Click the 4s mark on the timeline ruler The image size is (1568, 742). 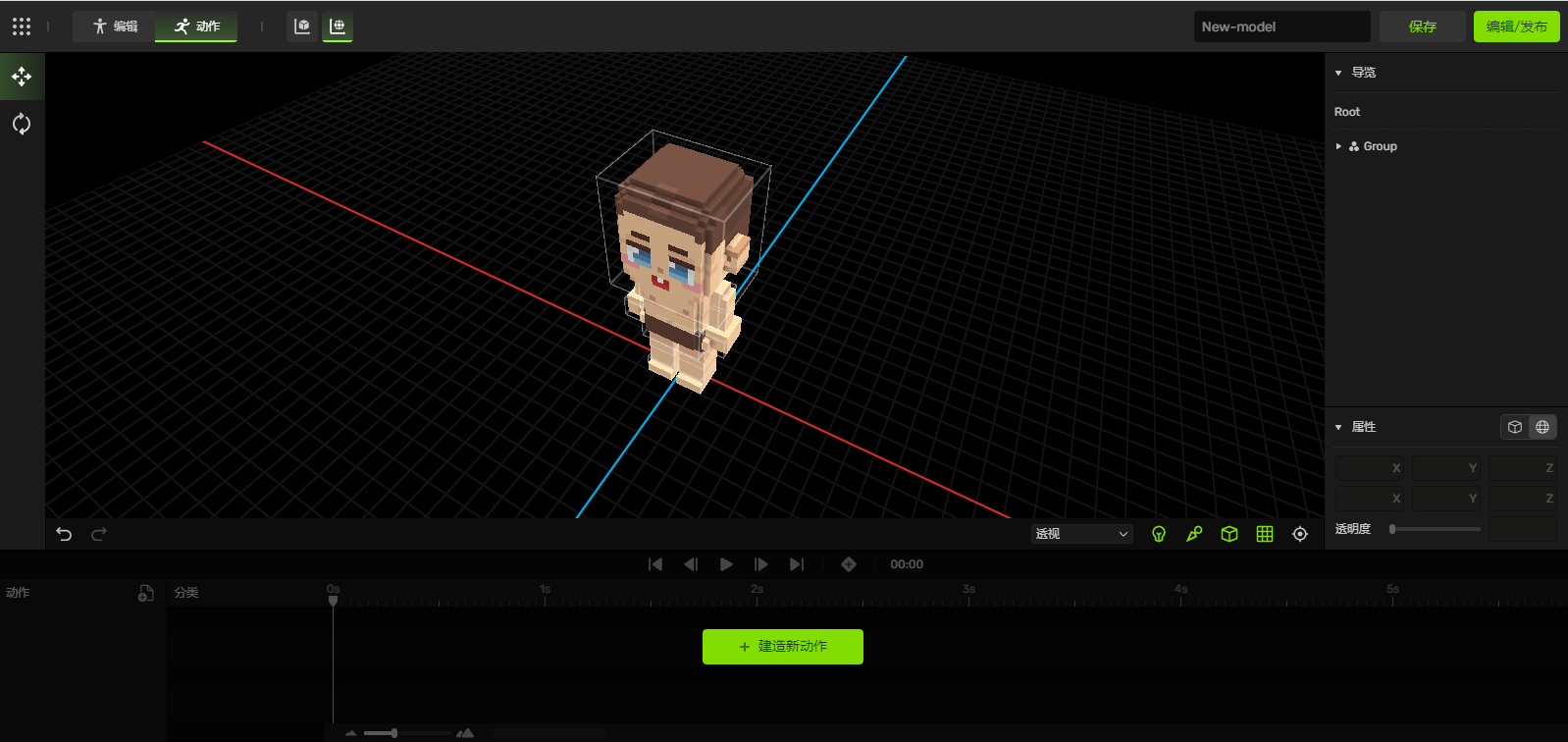(1181, 589)
